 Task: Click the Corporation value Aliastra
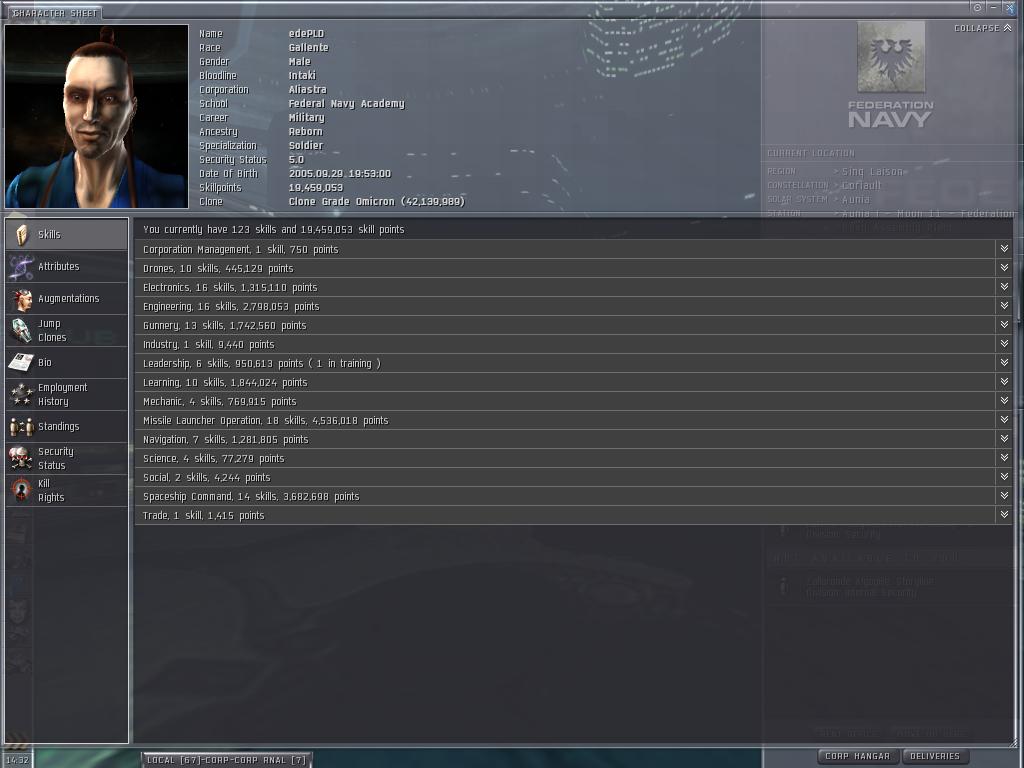[x=308, y=89]
